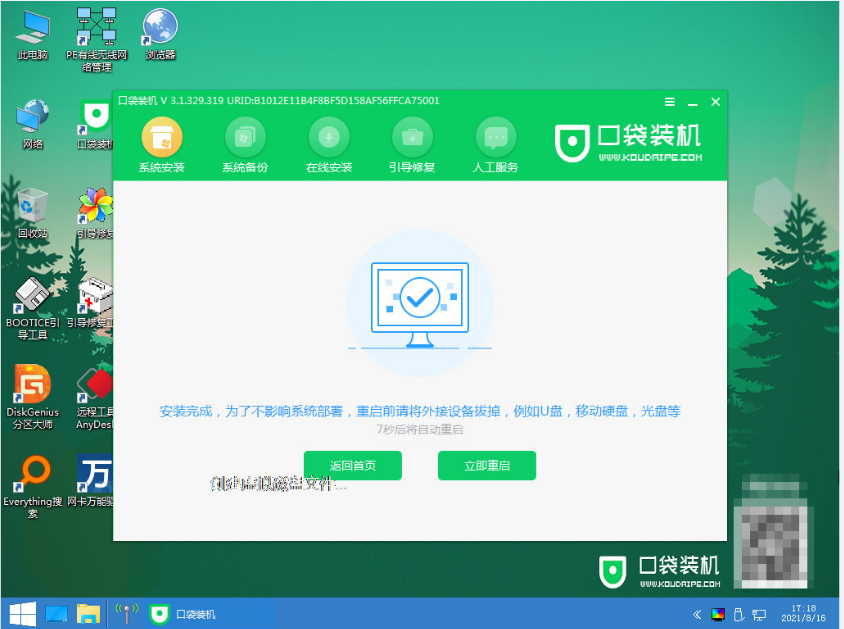Launch the 浏览器 browser from the desktop
This screenshot has height=629, width=844.
(160, 25)
